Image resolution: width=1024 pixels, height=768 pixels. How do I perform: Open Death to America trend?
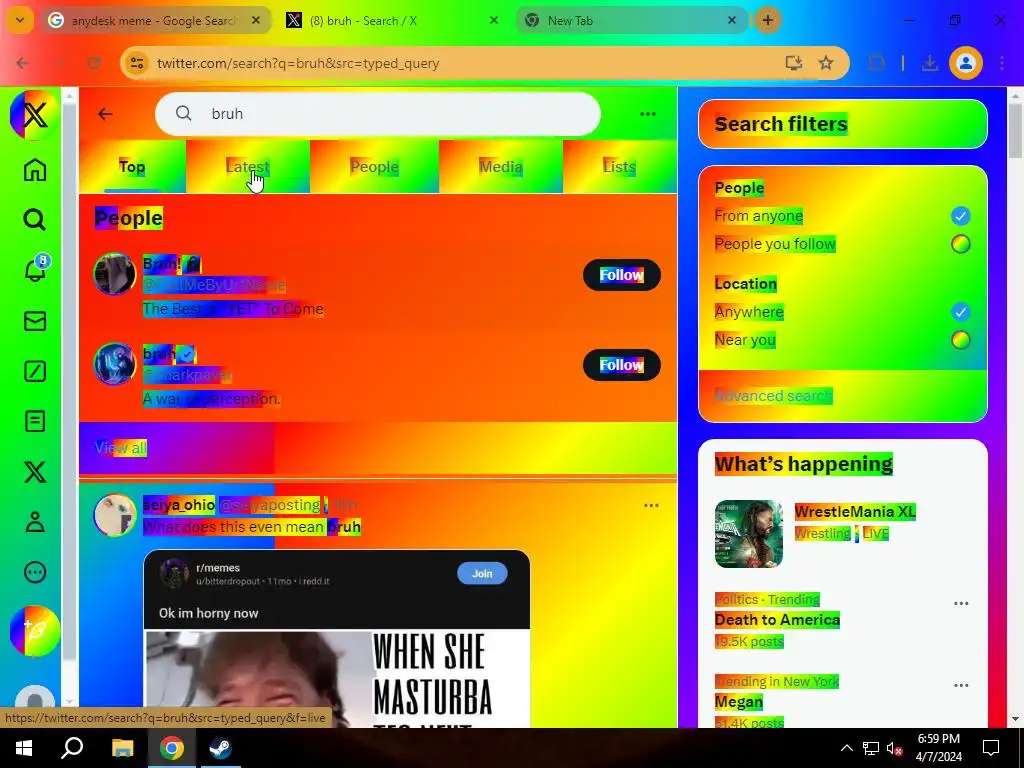pos(777,620)
